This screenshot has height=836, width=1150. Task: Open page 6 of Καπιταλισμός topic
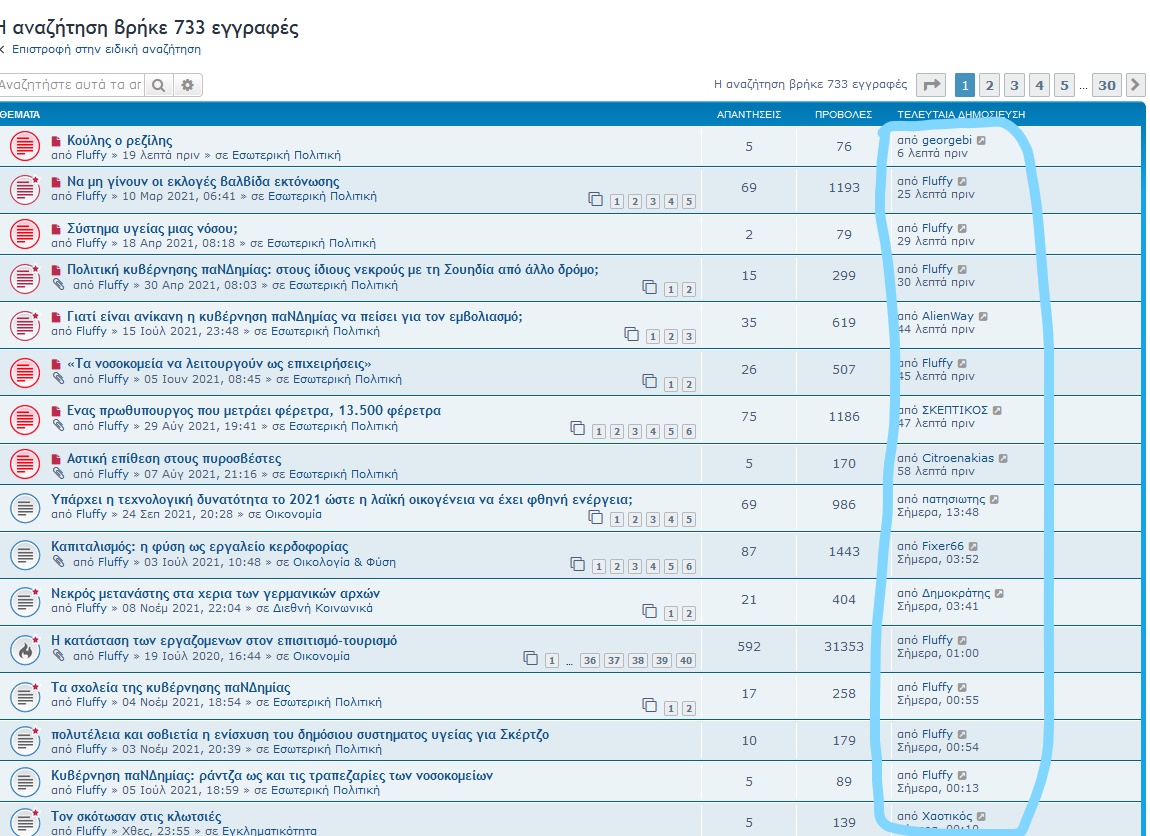(x=689, y=566)
